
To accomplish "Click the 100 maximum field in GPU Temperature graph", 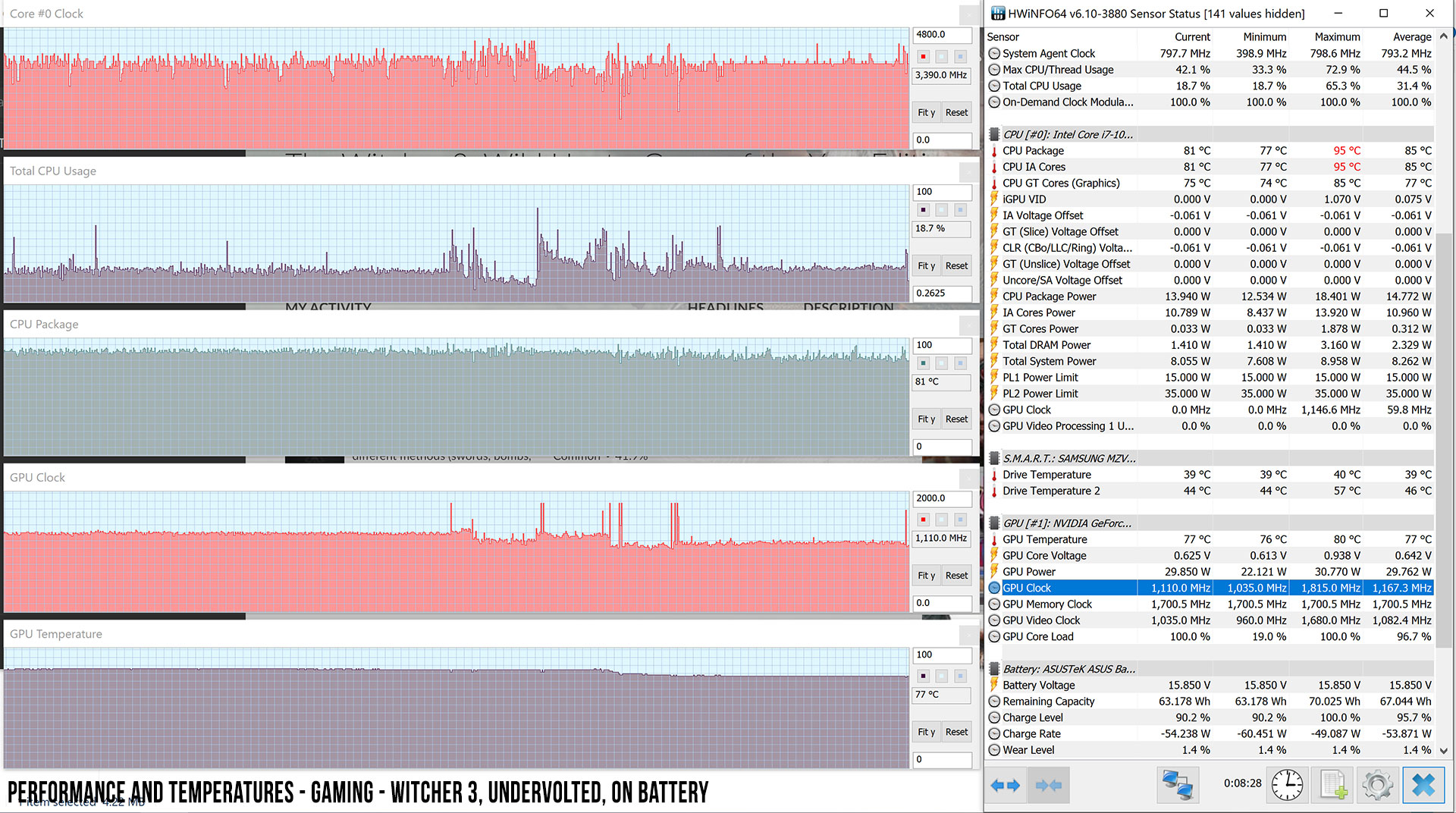I will pos(942,655).
